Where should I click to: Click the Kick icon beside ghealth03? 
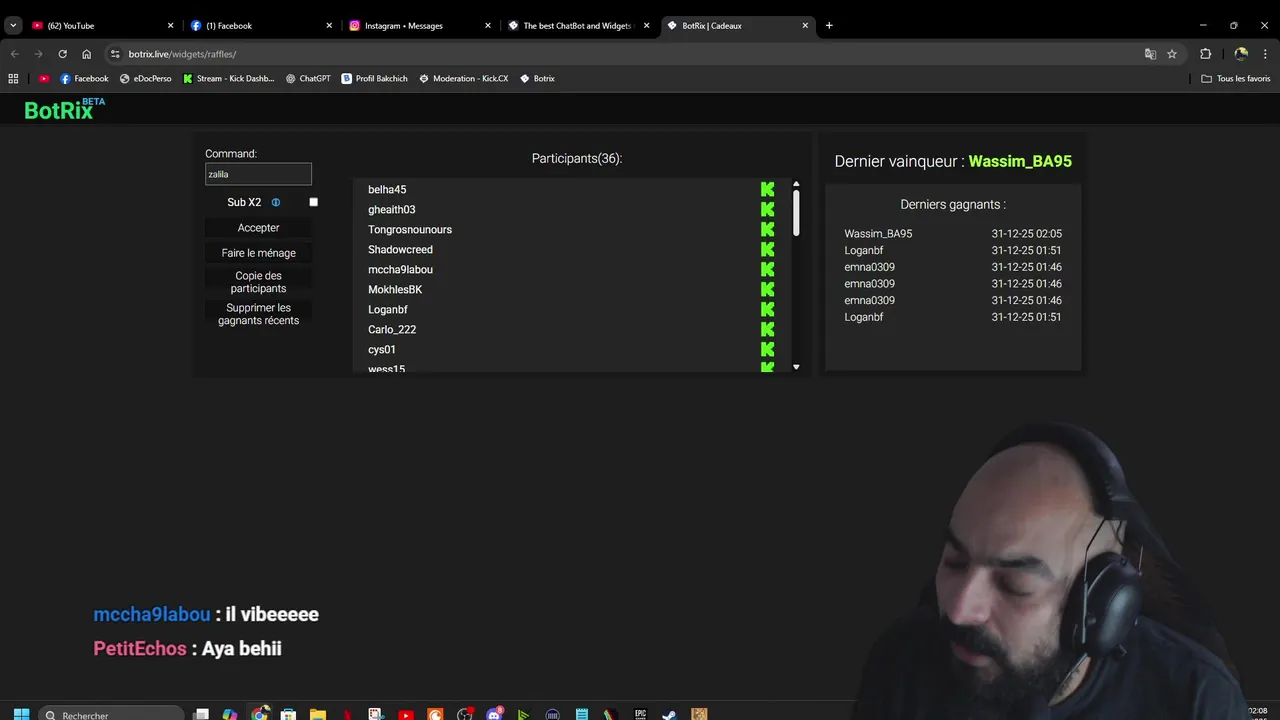(767, 209)
